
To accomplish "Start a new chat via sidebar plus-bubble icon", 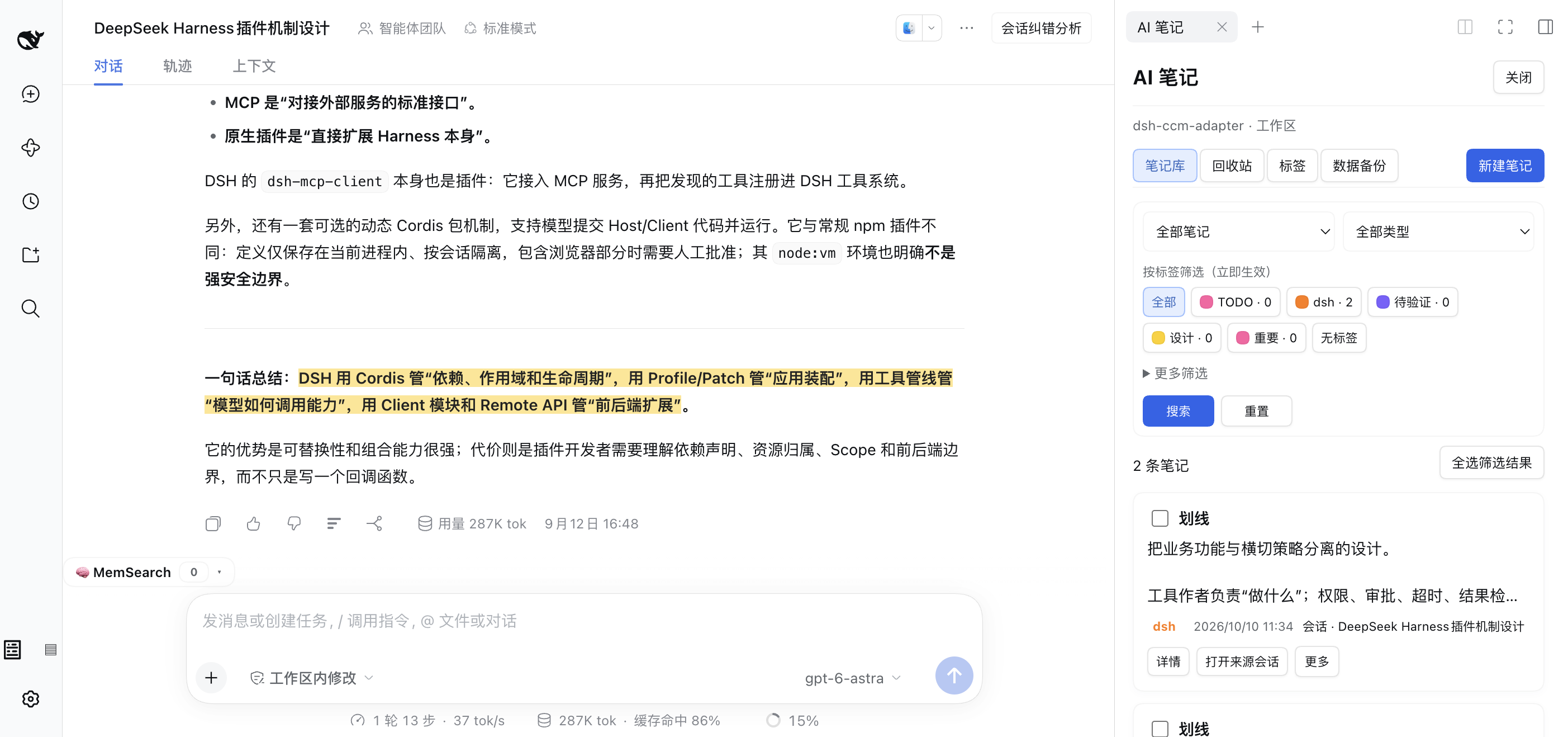I will (x=30, y=94).
